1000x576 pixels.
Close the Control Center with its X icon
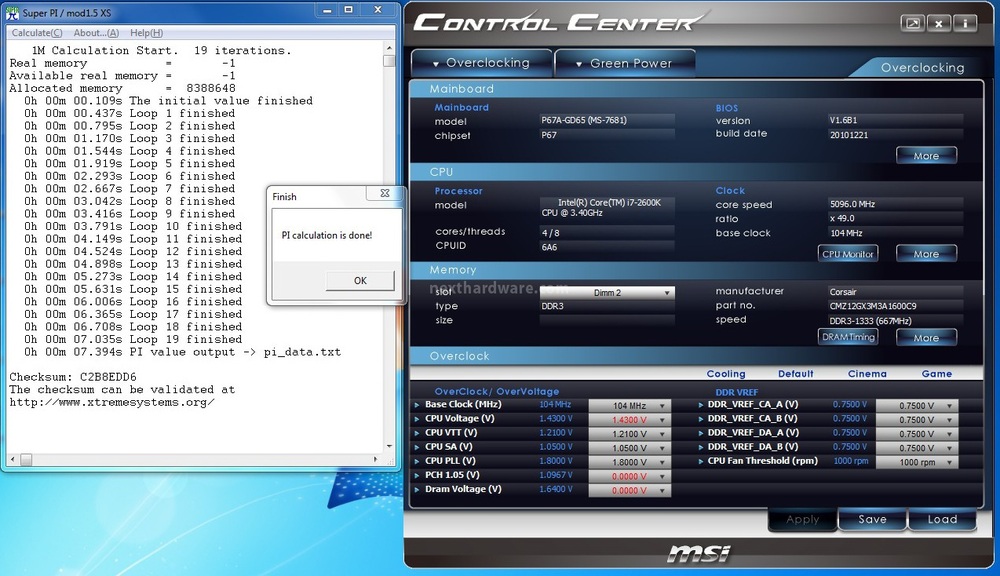[x=939, y=24]
